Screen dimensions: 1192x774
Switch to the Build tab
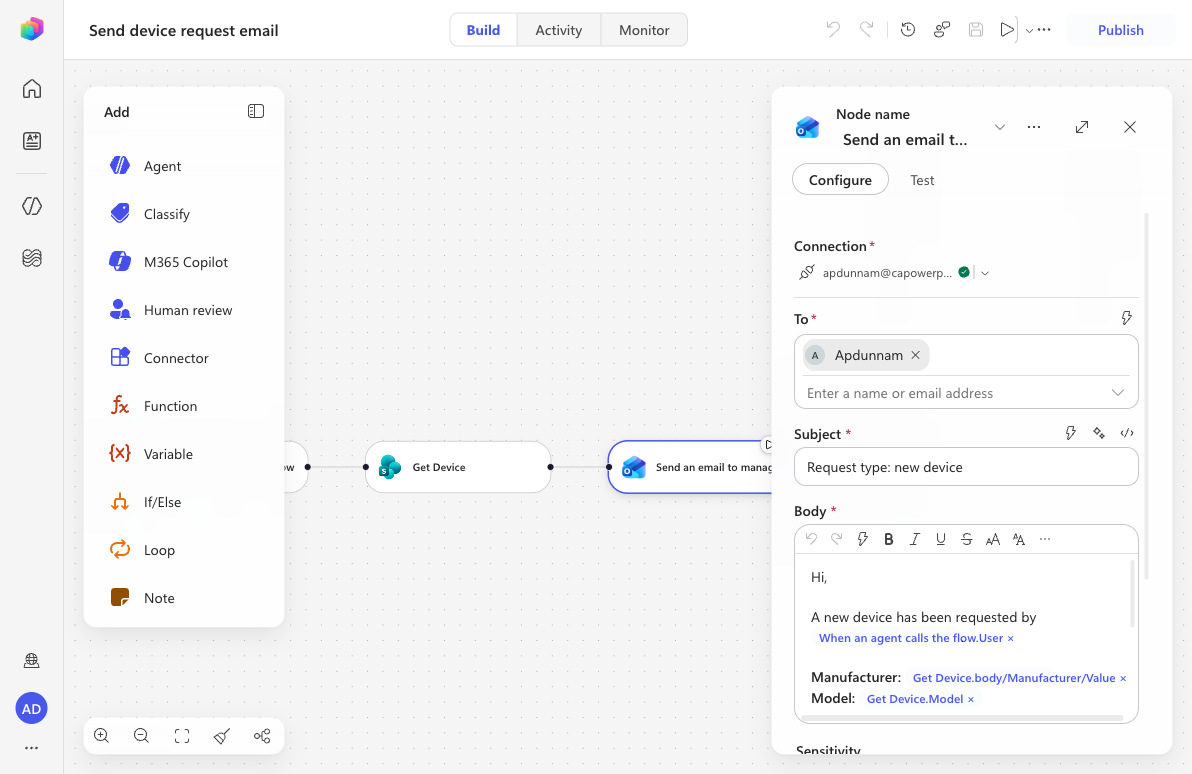click(x=483, y=30)
